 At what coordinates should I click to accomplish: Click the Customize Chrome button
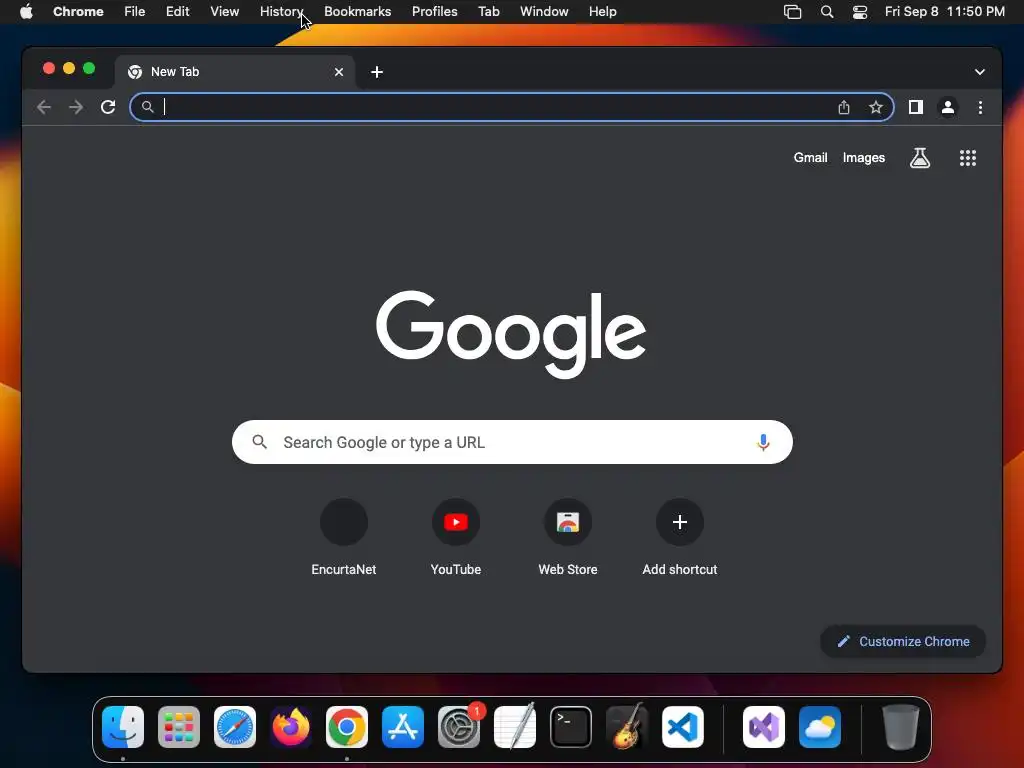pyautogui.click(x=903, y=641)
